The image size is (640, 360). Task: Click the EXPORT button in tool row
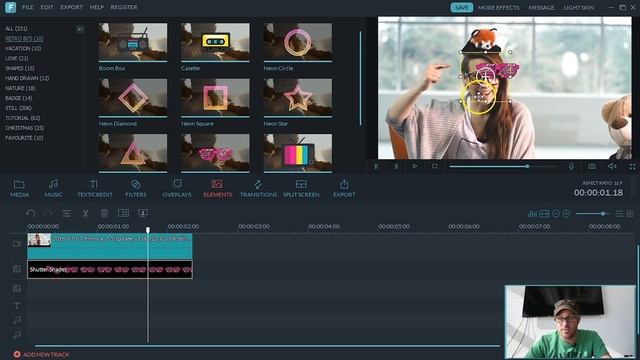[x=344, y=189]
